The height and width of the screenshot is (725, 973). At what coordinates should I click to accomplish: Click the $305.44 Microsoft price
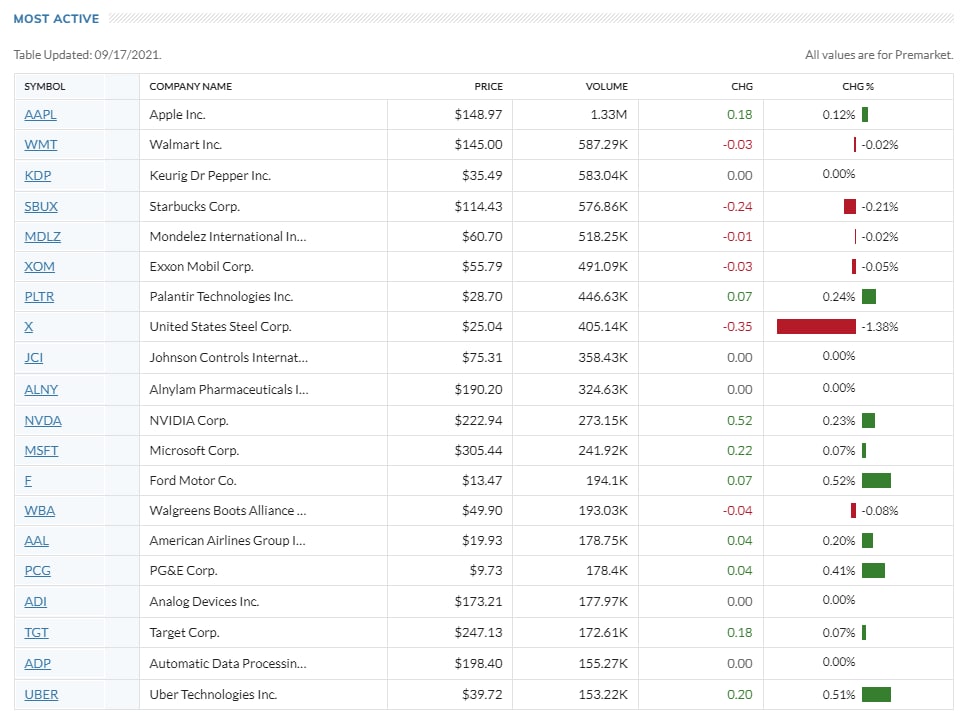pos(478,451)
